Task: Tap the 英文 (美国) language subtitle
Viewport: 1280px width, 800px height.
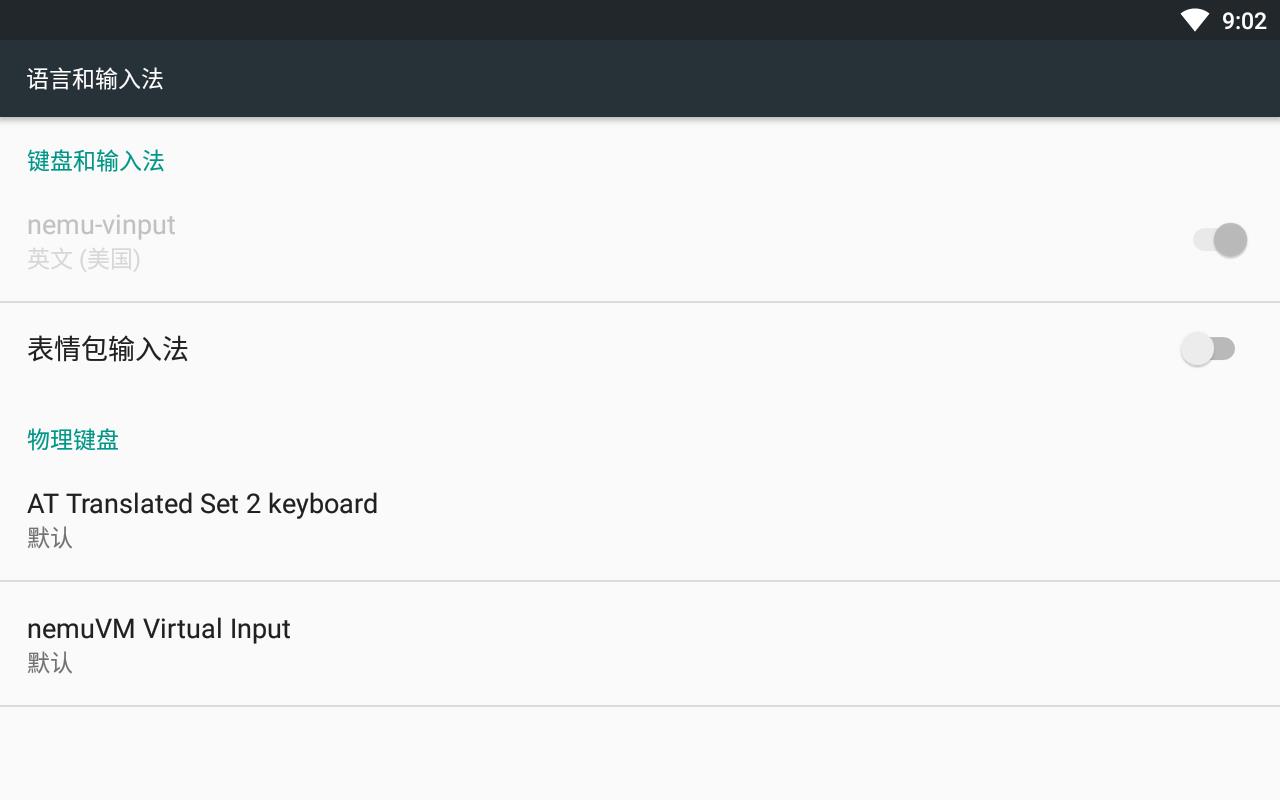Action: click(x=84, y=259)
